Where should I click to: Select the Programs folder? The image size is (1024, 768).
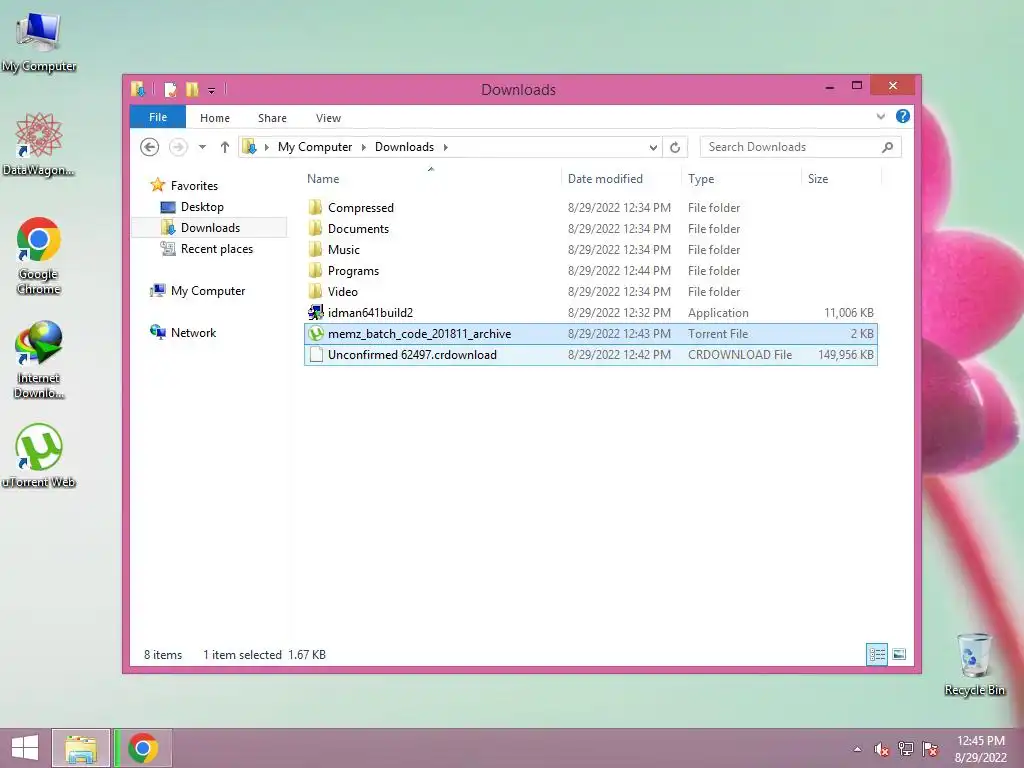(590, 270)
